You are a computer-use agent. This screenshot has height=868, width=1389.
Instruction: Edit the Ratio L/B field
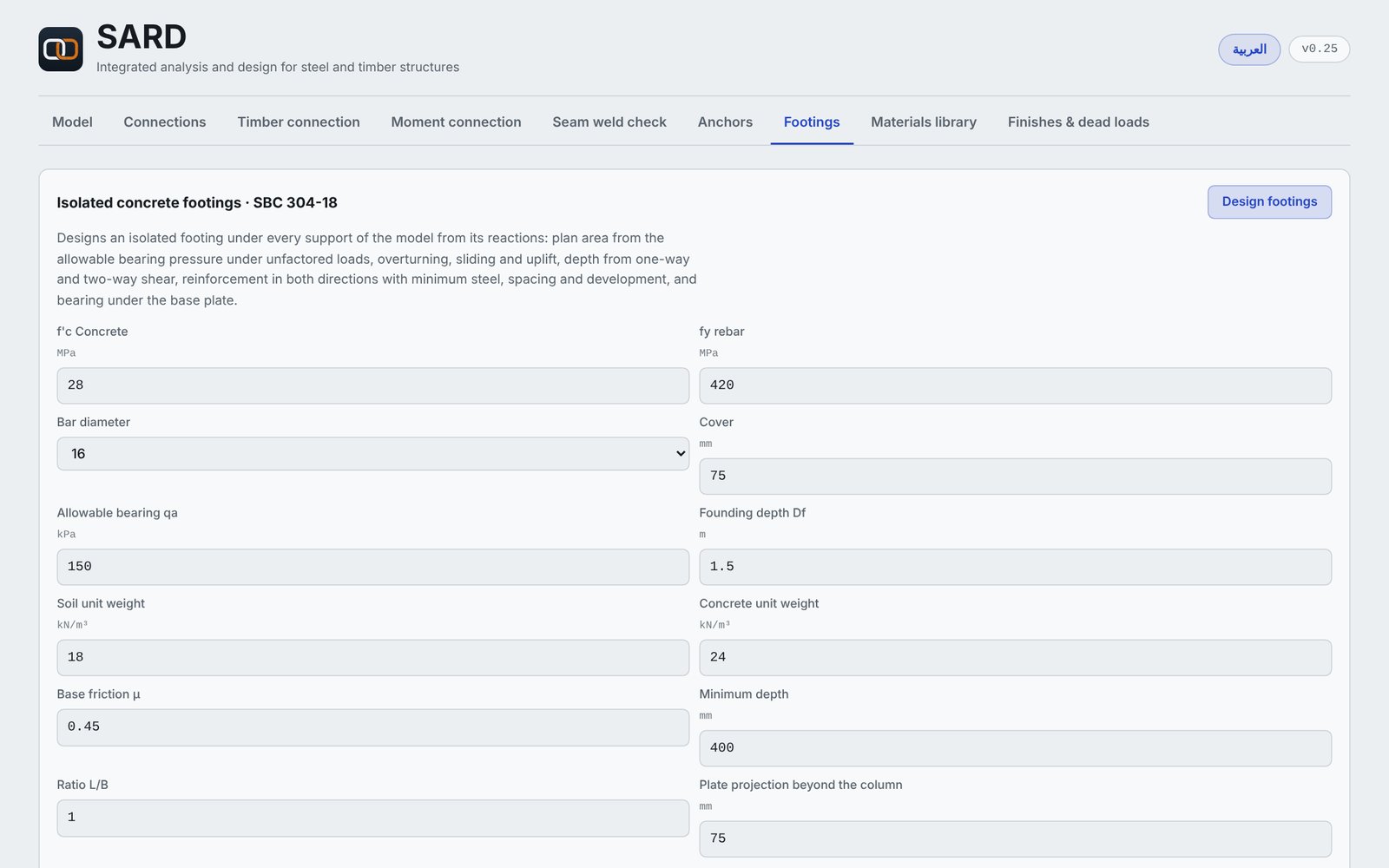373,818
